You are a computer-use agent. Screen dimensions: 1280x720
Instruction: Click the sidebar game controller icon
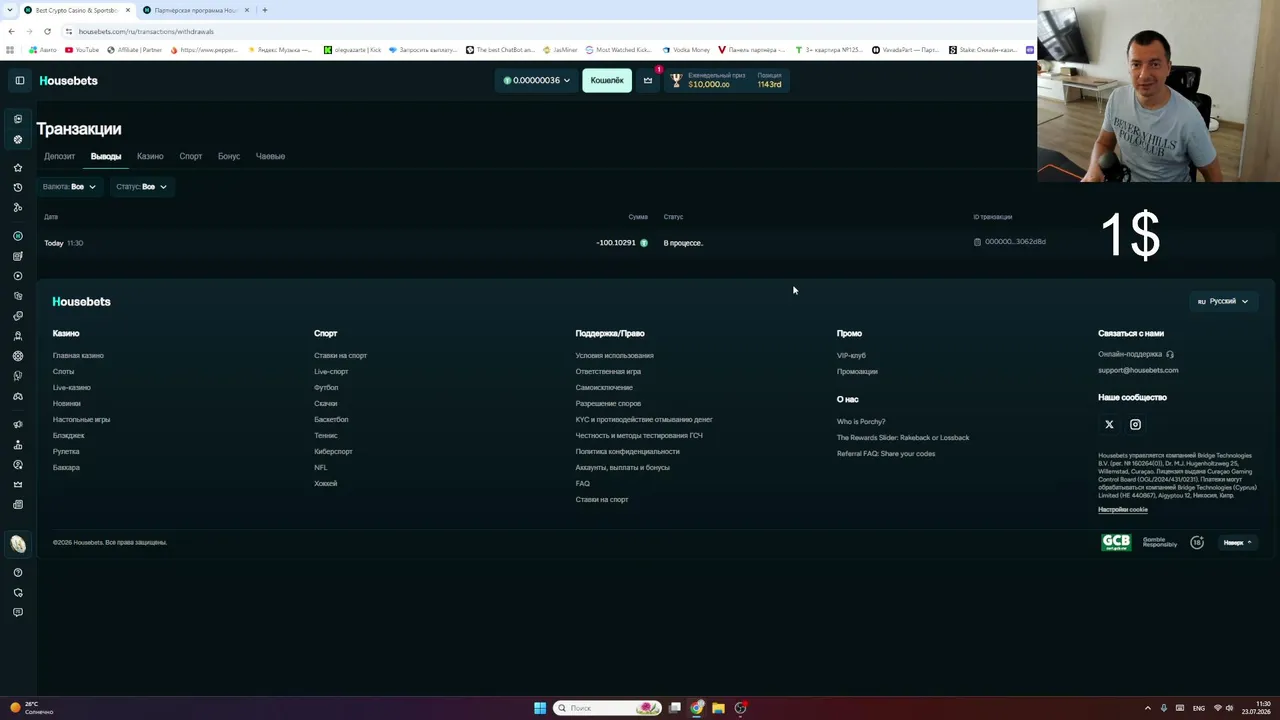18,396
